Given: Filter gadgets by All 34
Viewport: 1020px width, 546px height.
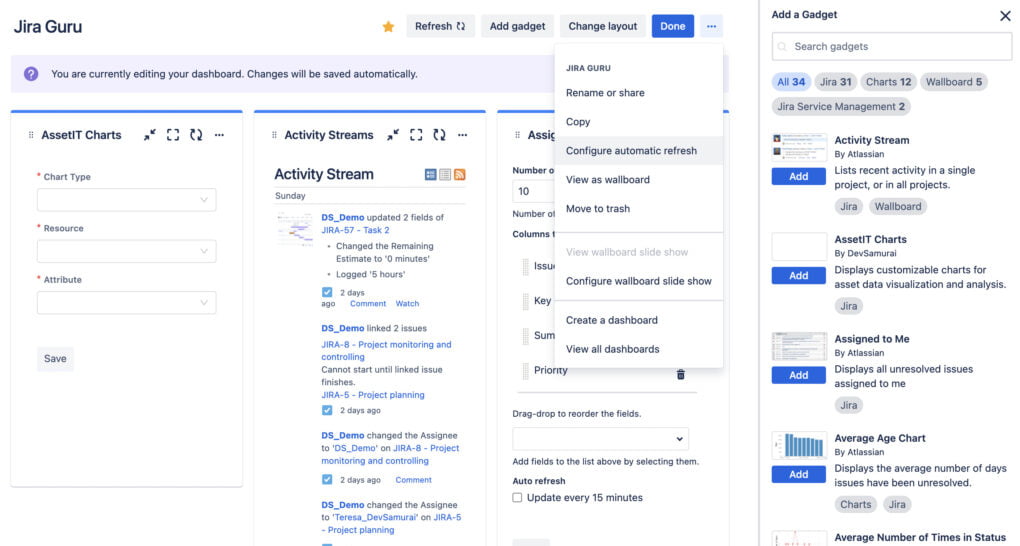Looking at the screenshot, I should [x=791, y=82].
